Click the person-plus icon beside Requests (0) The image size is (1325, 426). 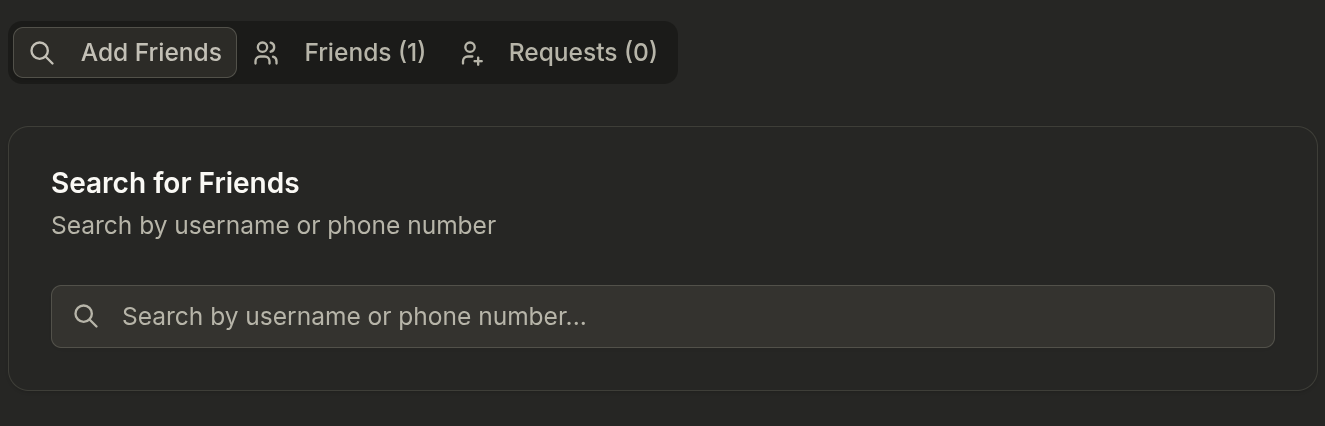coord(471,53)
